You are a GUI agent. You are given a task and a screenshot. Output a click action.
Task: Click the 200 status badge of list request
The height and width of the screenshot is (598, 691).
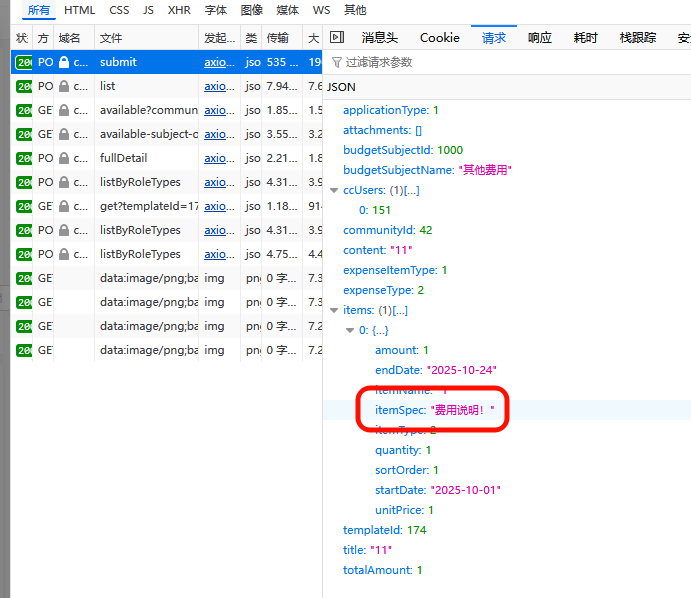pyautogui.click(x=24, y=86)
